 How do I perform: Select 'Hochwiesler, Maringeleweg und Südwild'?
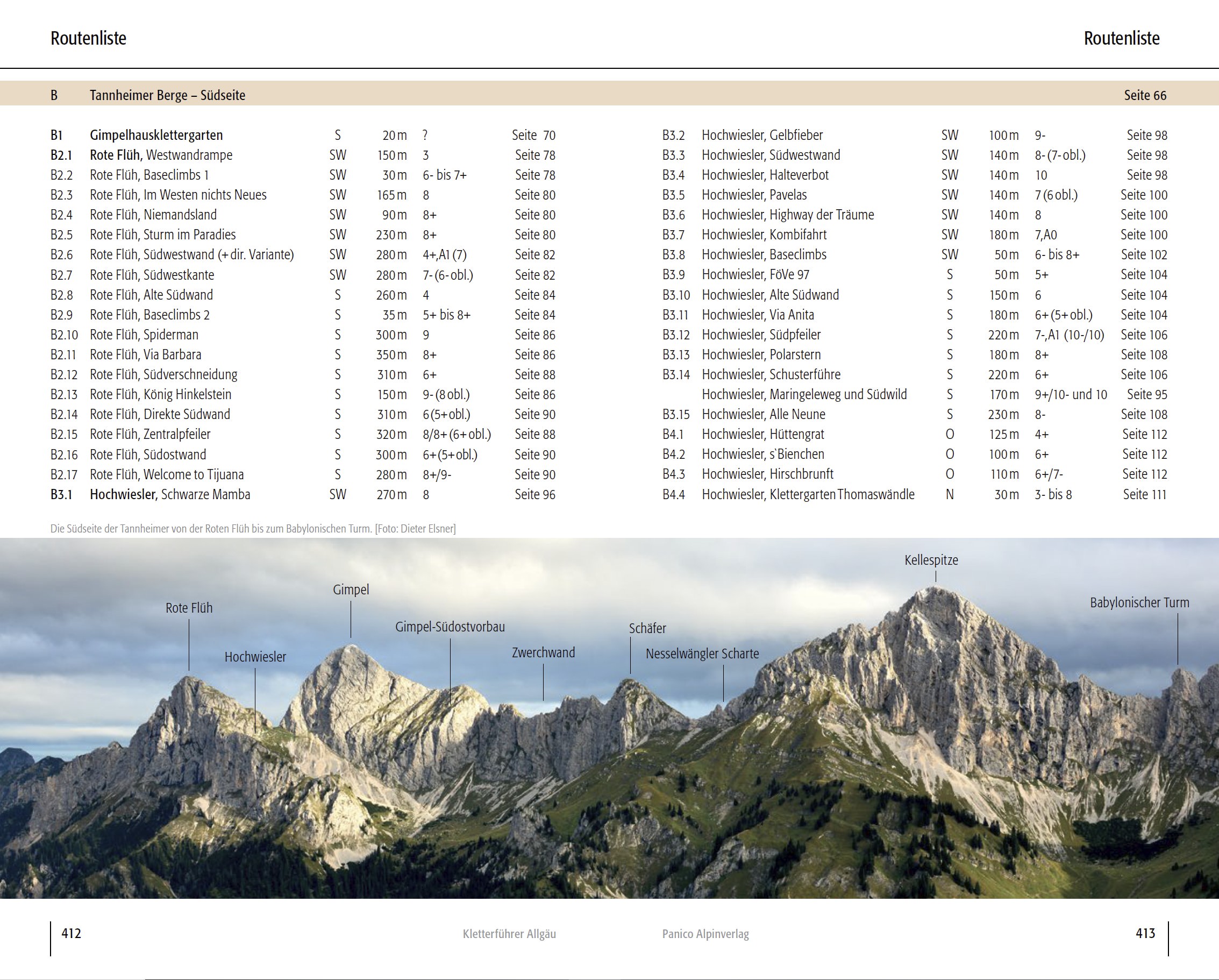[x=804, y=394]
